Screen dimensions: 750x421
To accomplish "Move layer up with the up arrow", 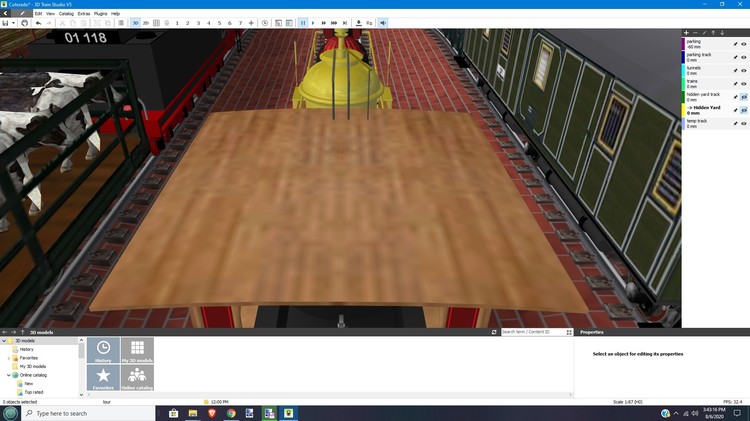I will [713, 33].
